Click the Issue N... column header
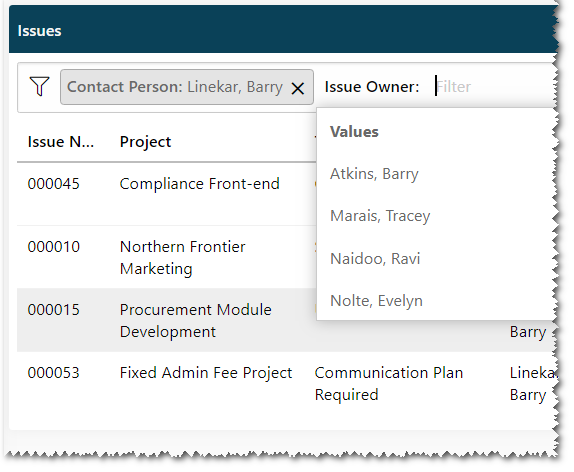Viewport: 574px width, 472px height. (61, 142)
